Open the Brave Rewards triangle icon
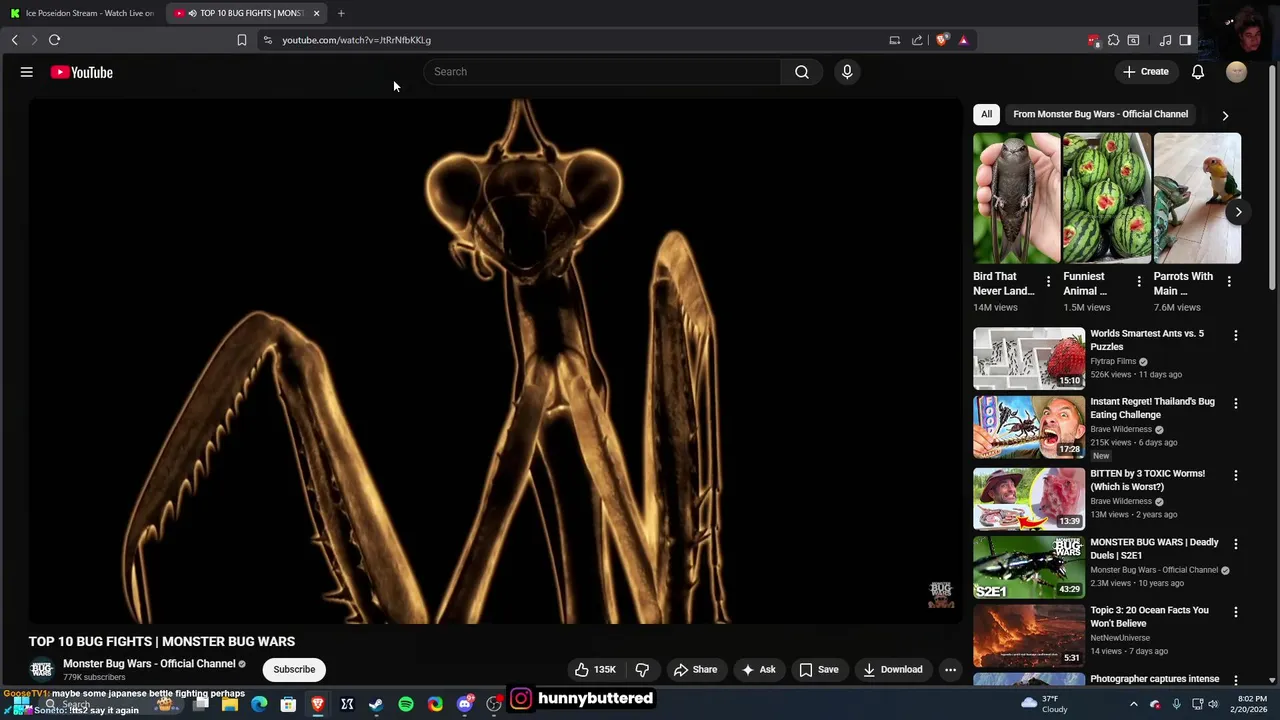The height and width of the screenshot is (720, 1280). (x=963, y=40)
